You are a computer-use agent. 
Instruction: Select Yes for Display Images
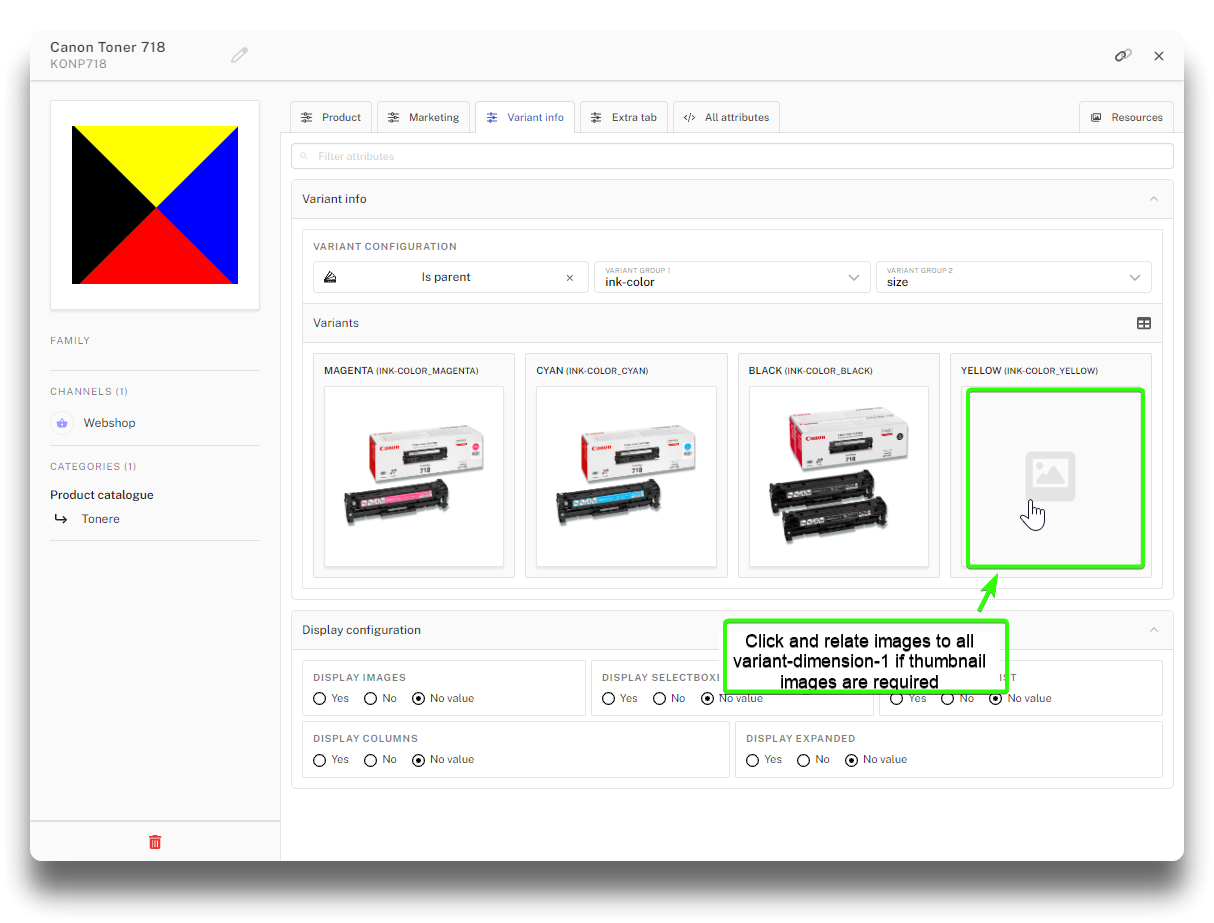320,699
